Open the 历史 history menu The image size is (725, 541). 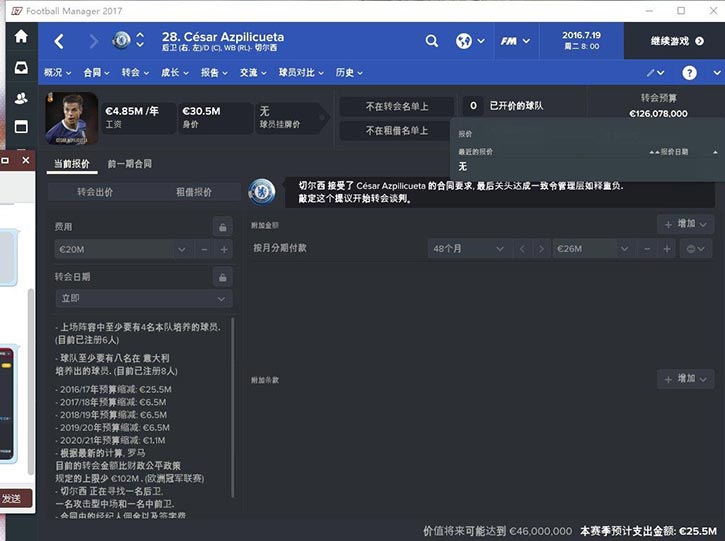(x=349, y=73)
